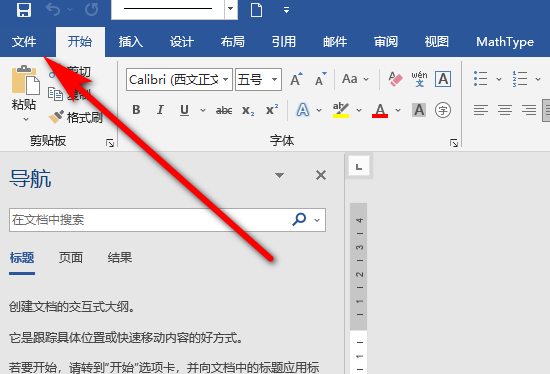
Task: Switch to the 设计 tab
Action: pyautogui.click(x=182, y=42)
